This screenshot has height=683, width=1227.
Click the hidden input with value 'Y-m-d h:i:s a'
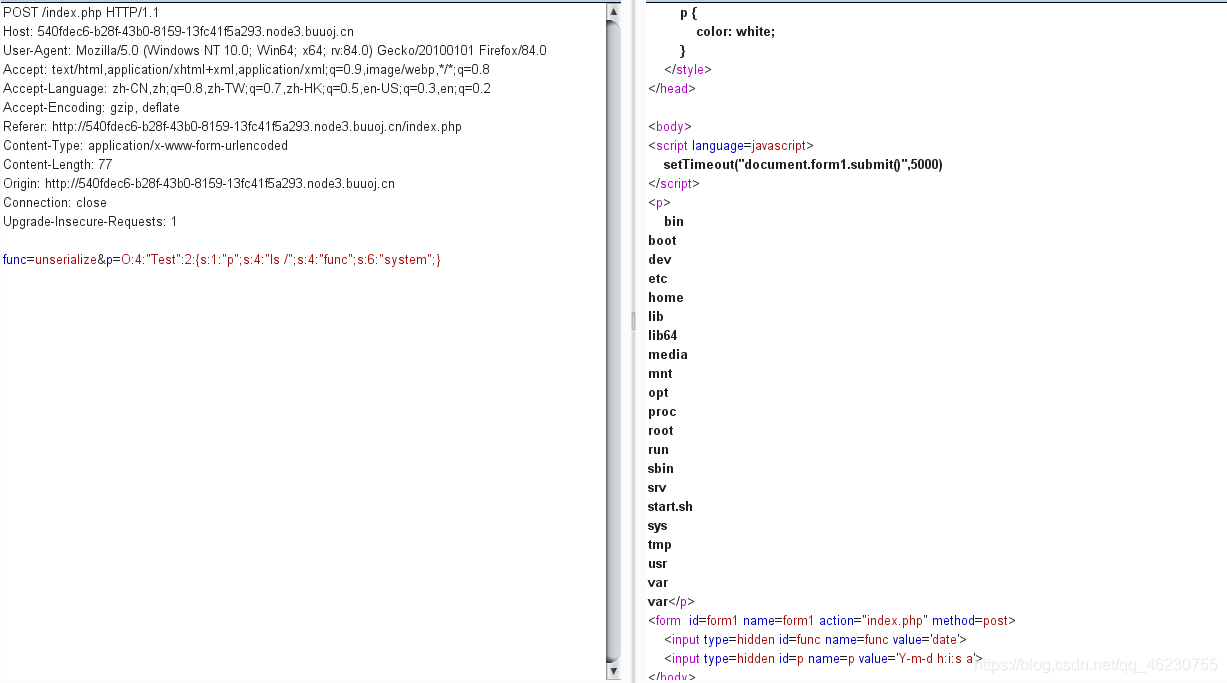pos(823,658)
